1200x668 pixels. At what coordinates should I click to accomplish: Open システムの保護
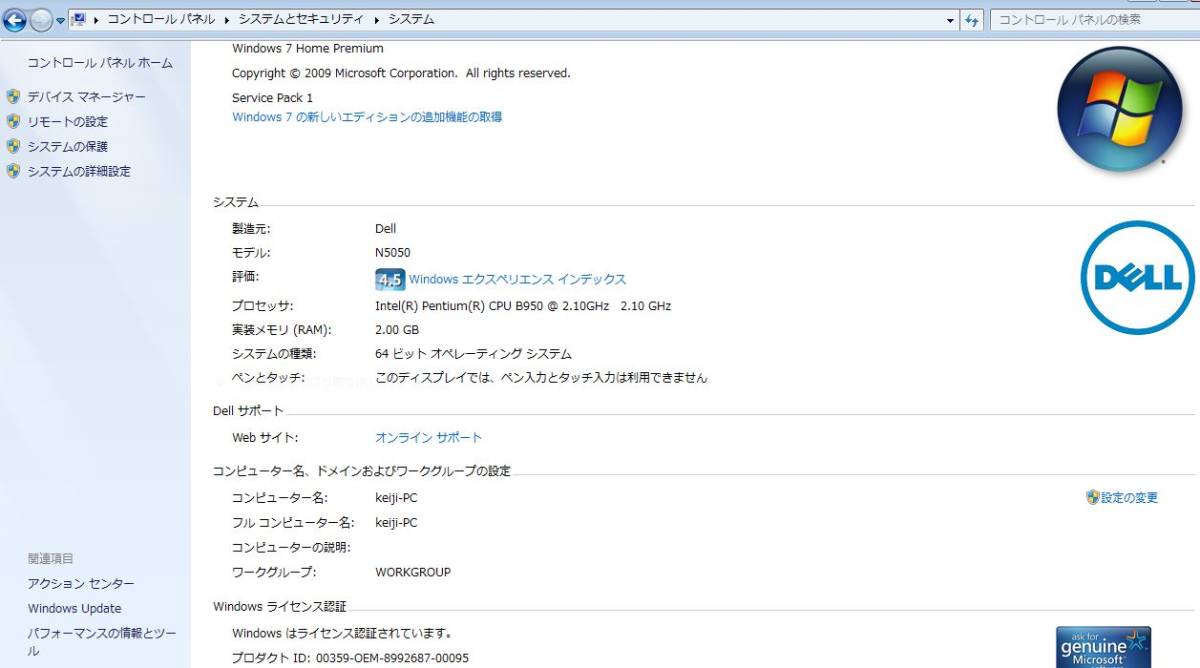pos(67,147)
